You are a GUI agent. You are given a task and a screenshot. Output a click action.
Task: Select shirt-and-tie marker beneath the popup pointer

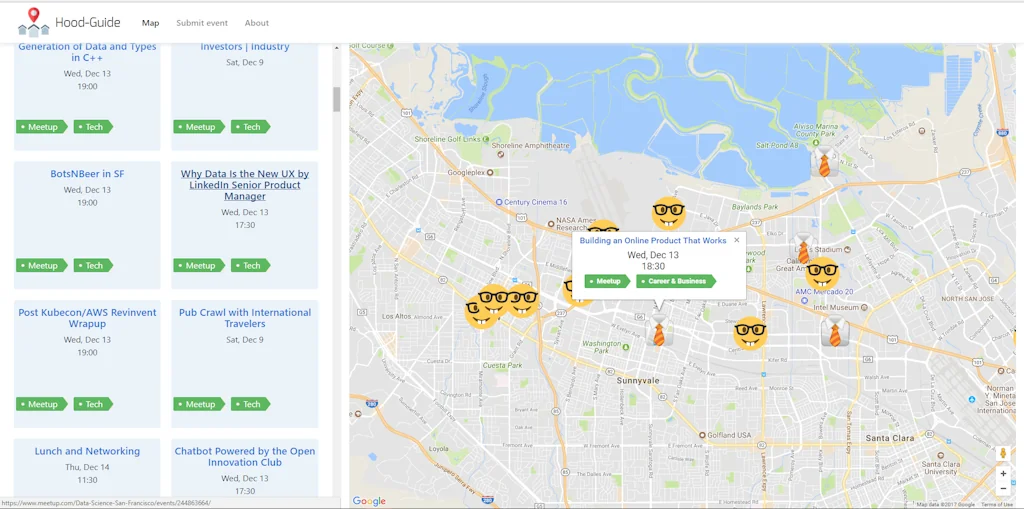pos(659,329)
